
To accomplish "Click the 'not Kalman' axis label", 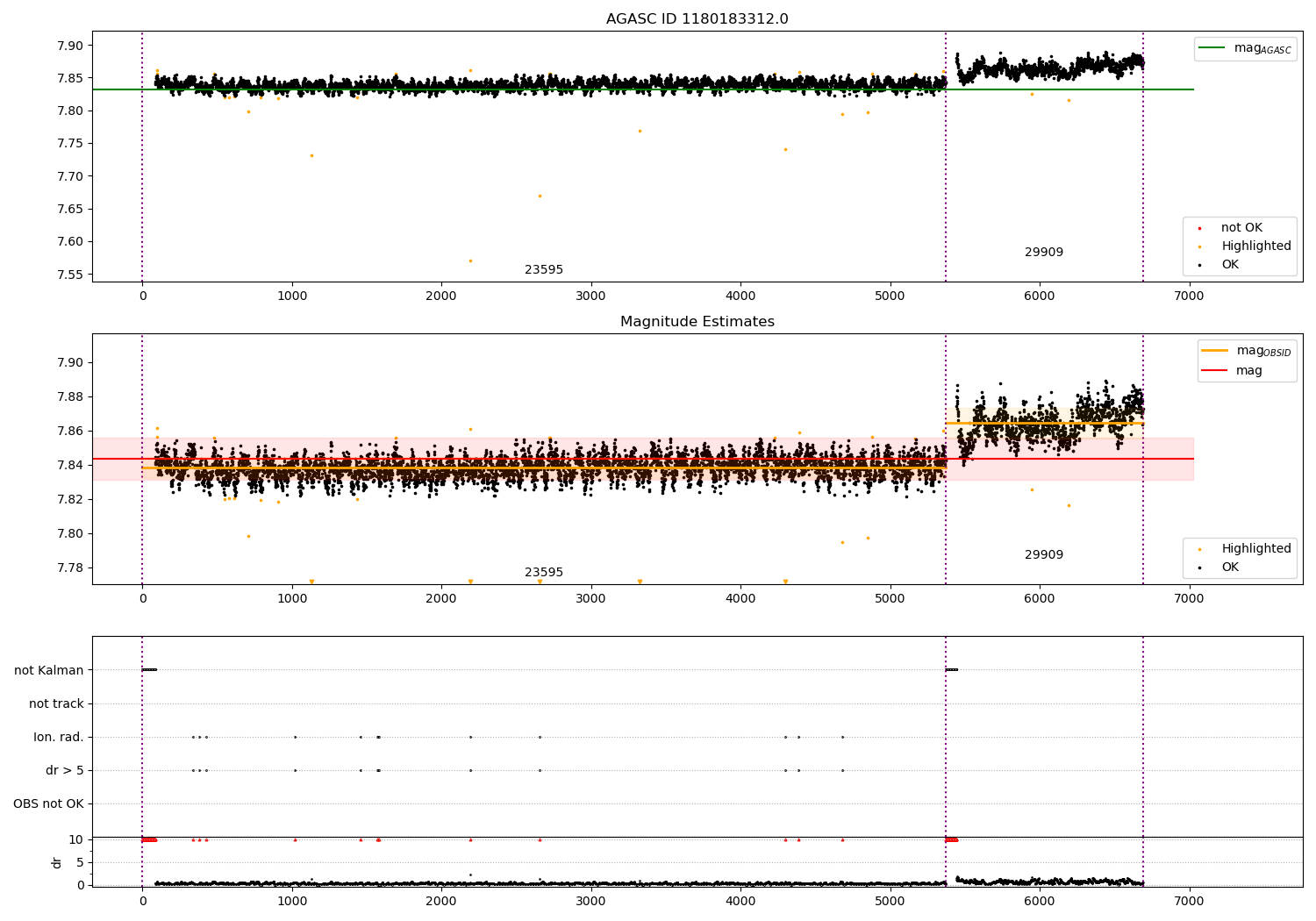I will tap(49, 670).
